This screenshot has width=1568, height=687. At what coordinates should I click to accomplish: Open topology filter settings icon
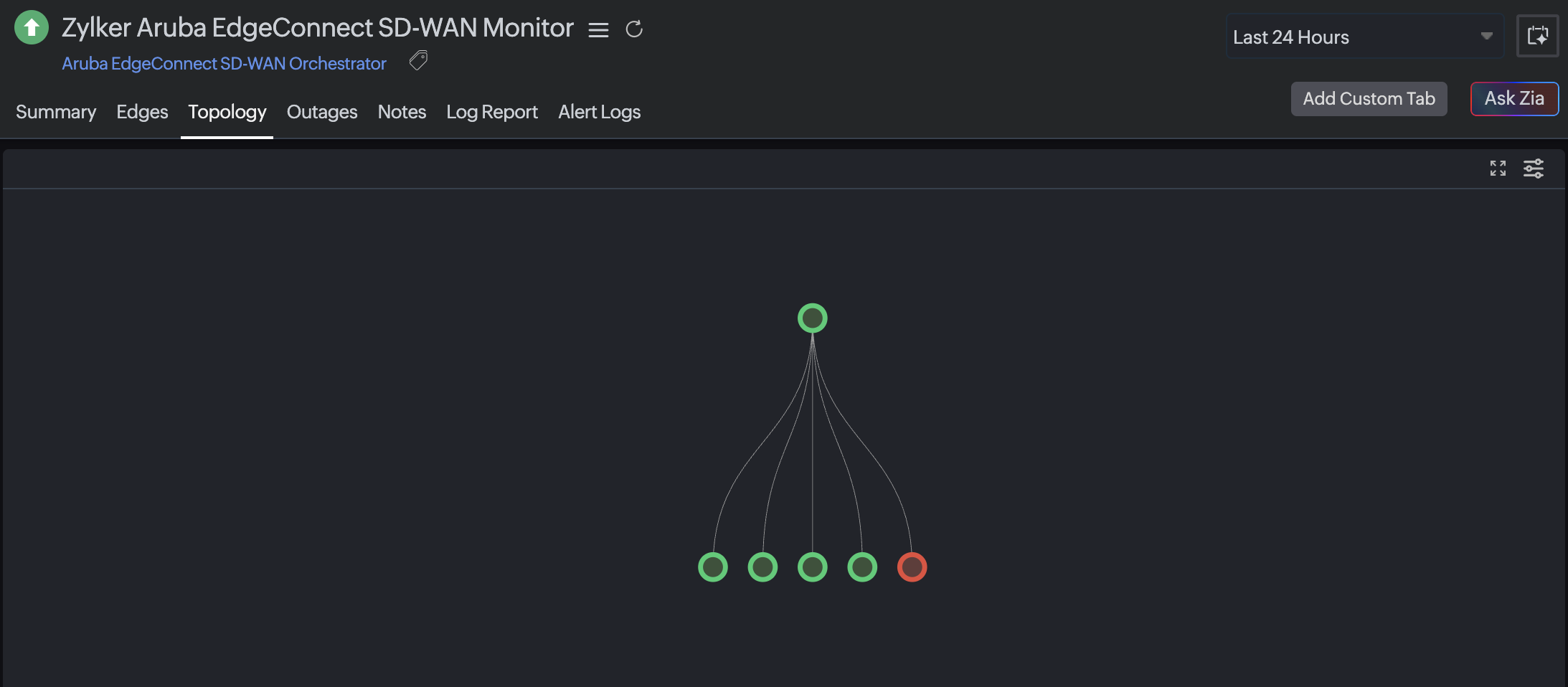point(1534,169)
